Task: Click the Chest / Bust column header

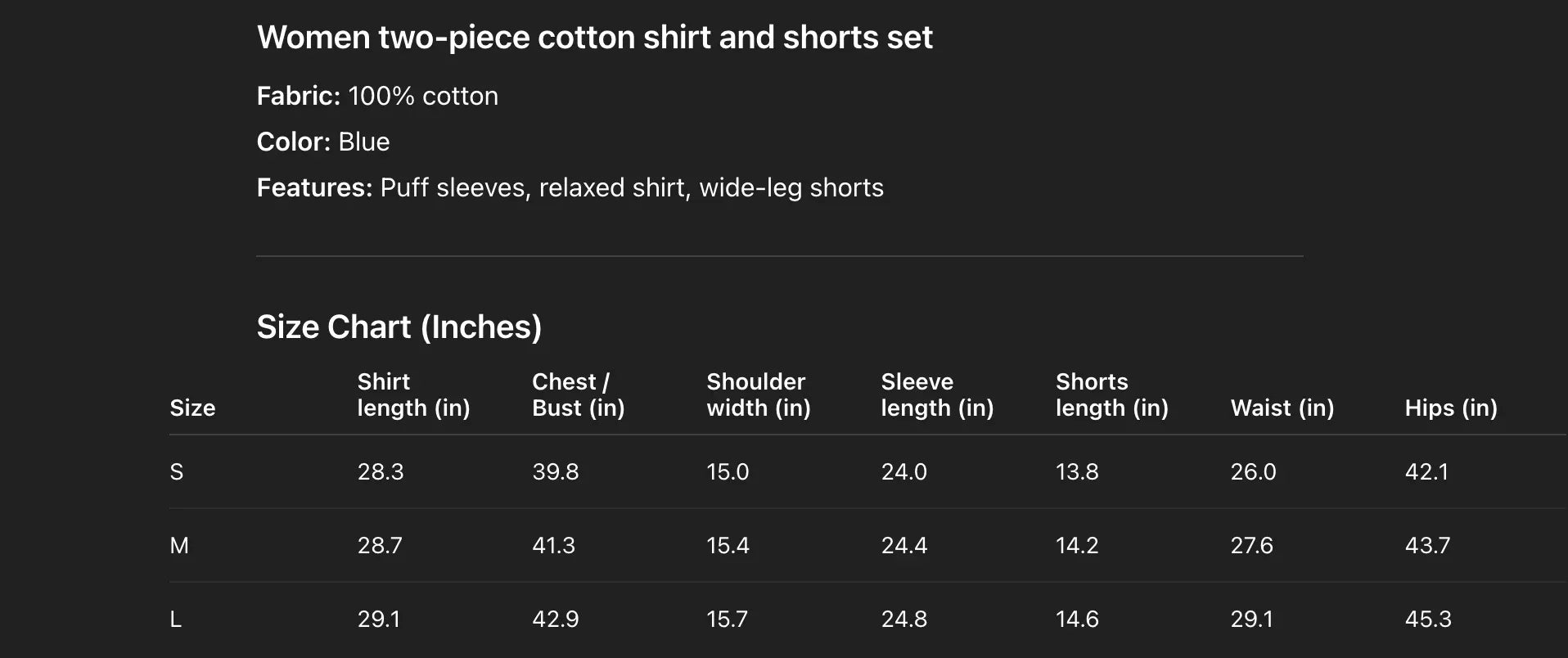Action: 578,394
